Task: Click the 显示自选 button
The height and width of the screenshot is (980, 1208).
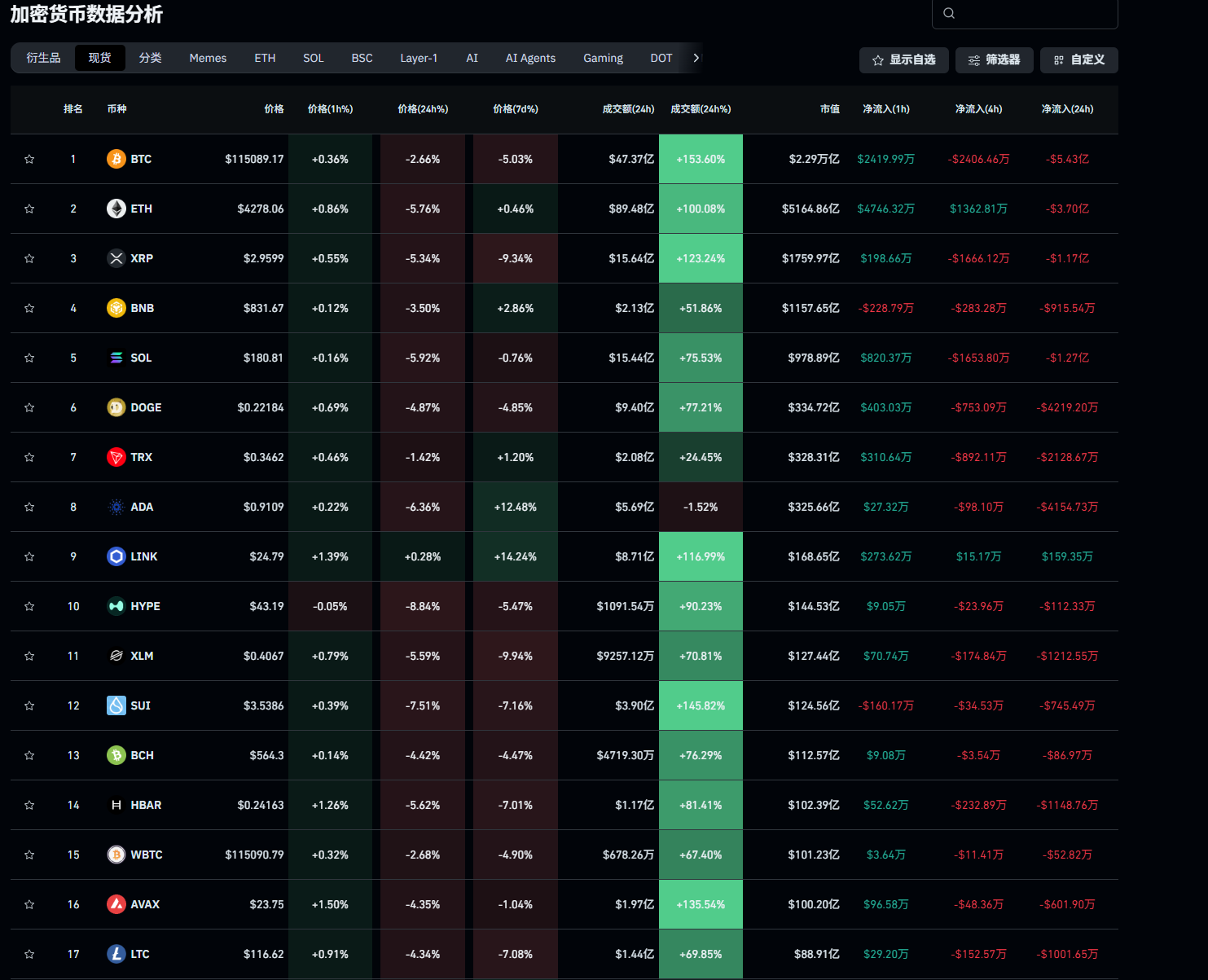Action: [904, 60]
